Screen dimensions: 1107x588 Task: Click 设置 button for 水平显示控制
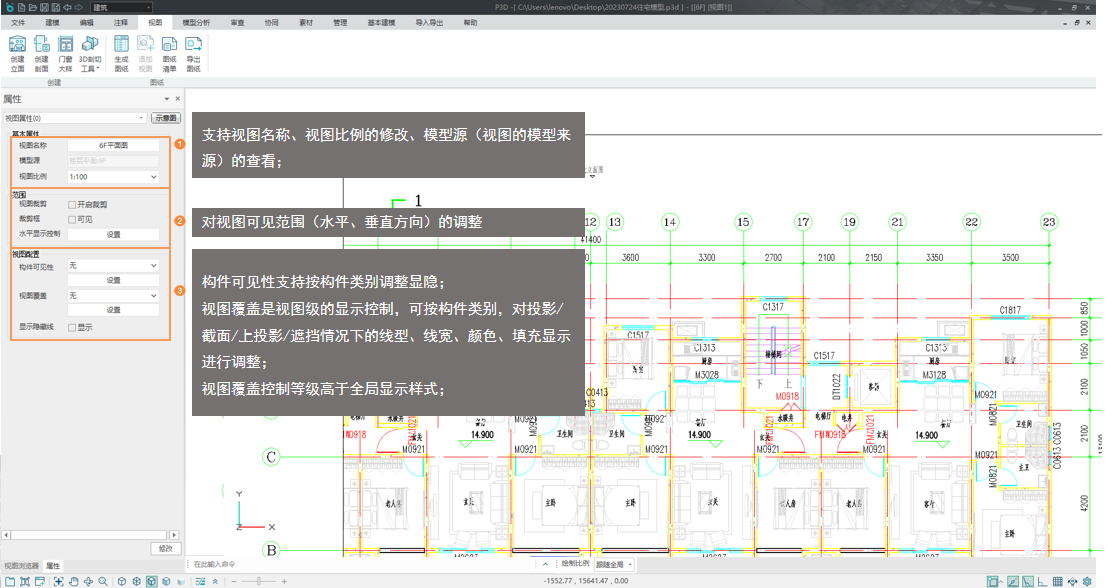tap(113, 234)
